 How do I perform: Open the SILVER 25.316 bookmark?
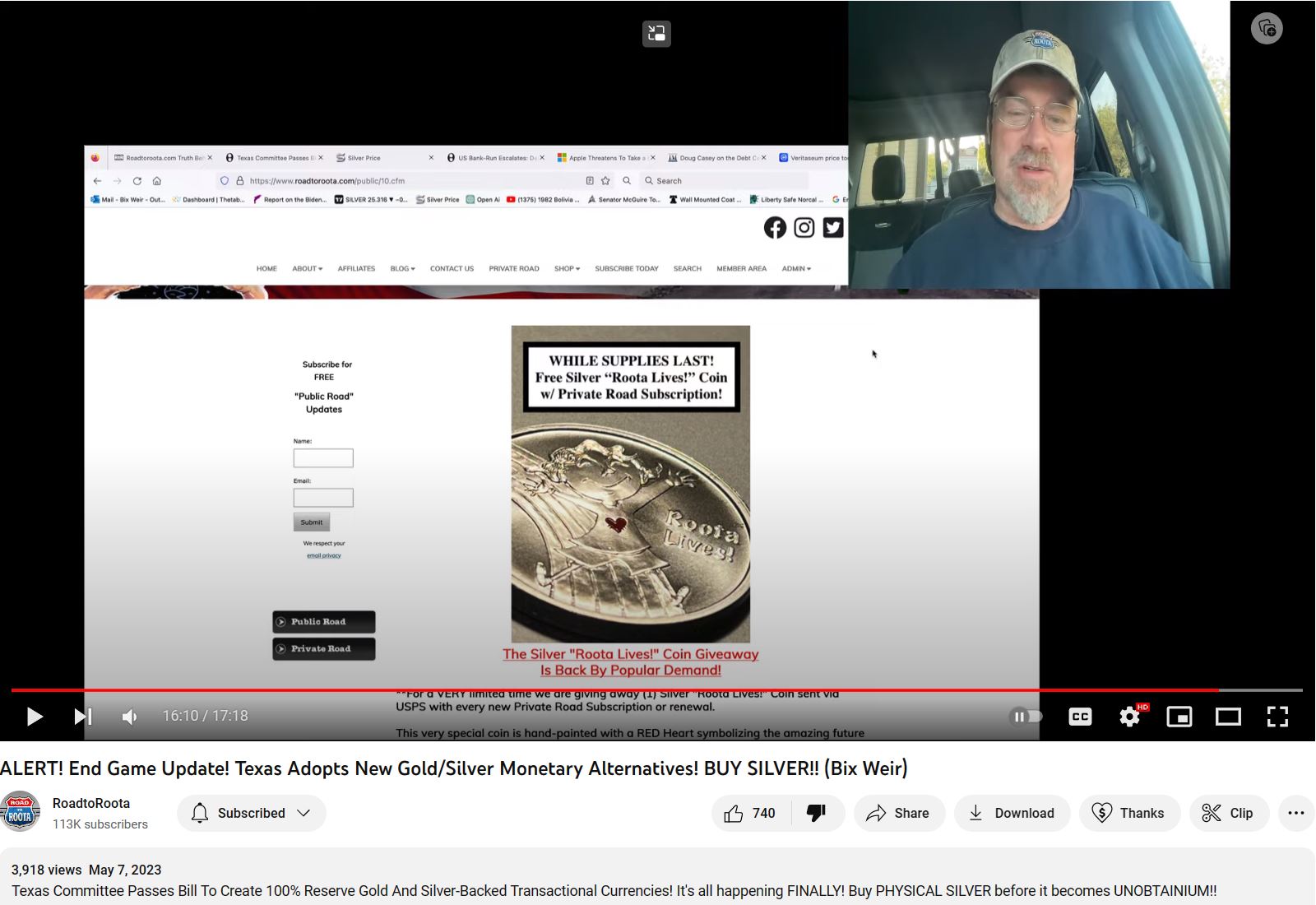371,200
